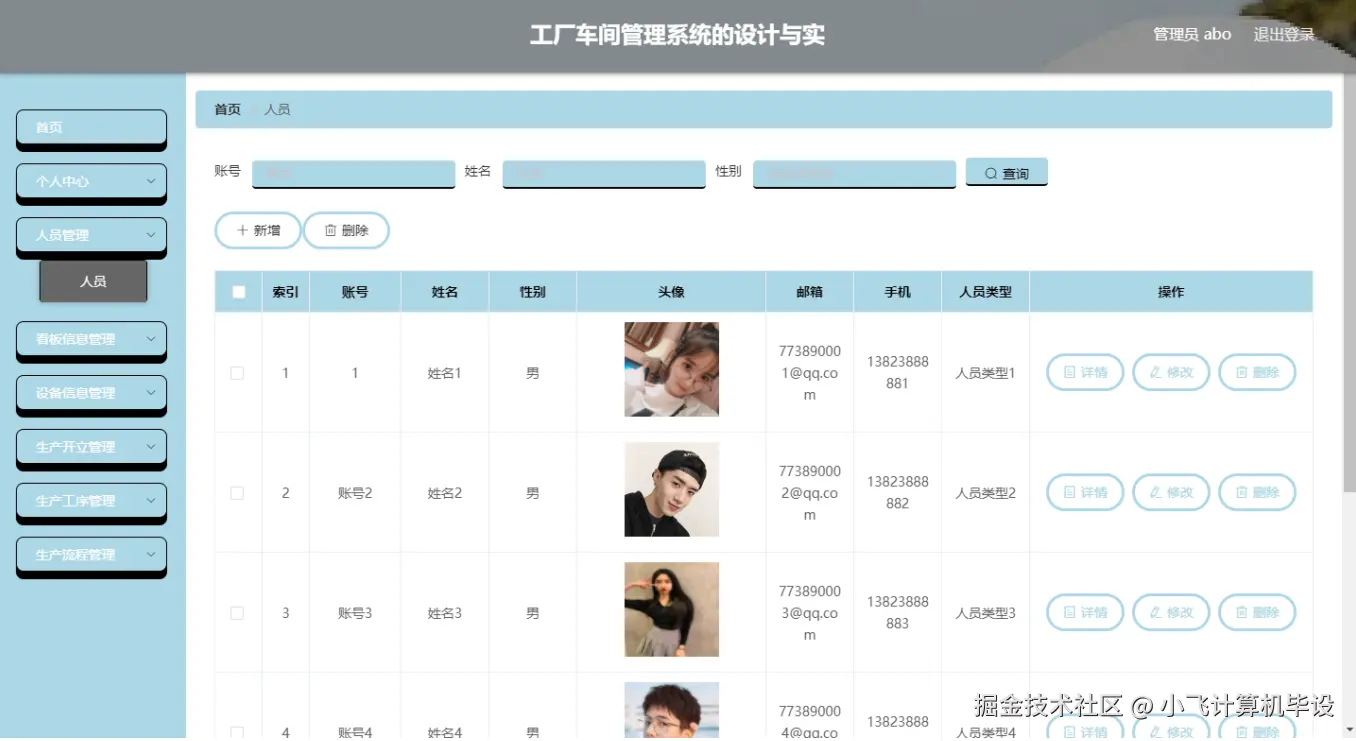Image resolution: width=1356 pixels, height=741 pixels.
Task: Click 详情 button for row 账号4
Action: [1085, 728]
